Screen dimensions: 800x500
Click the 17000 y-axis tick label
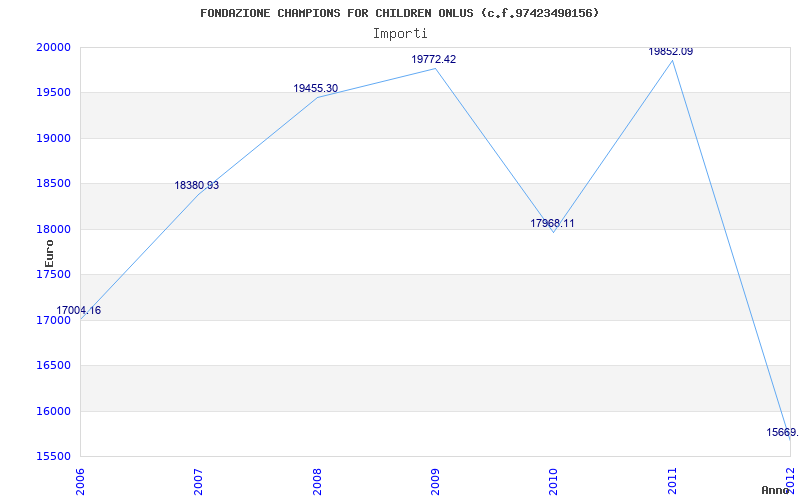53,320
